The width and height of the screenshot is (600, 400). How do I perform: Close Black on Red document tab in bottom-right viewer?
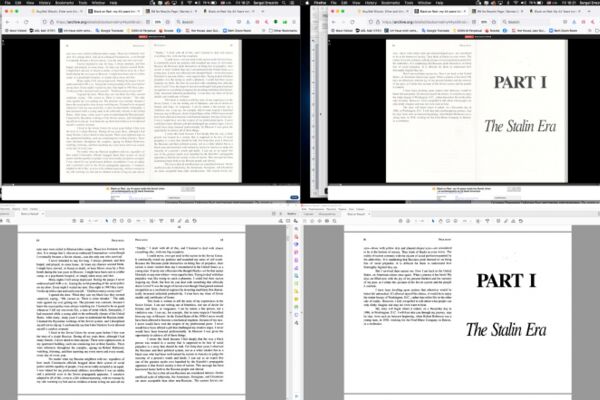tap(369, 214)
